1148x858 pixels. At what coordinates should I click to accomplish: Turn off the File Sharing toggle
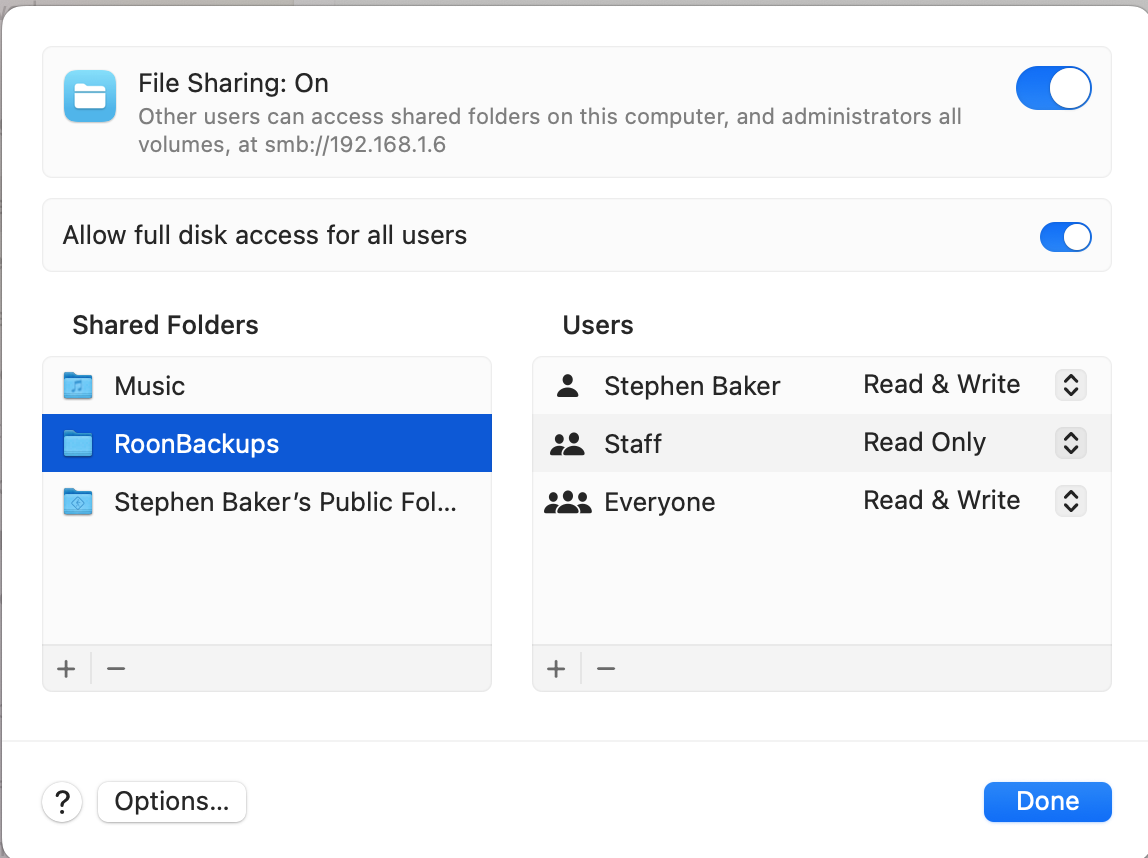pyautogui.click(x=1054, y=88)
